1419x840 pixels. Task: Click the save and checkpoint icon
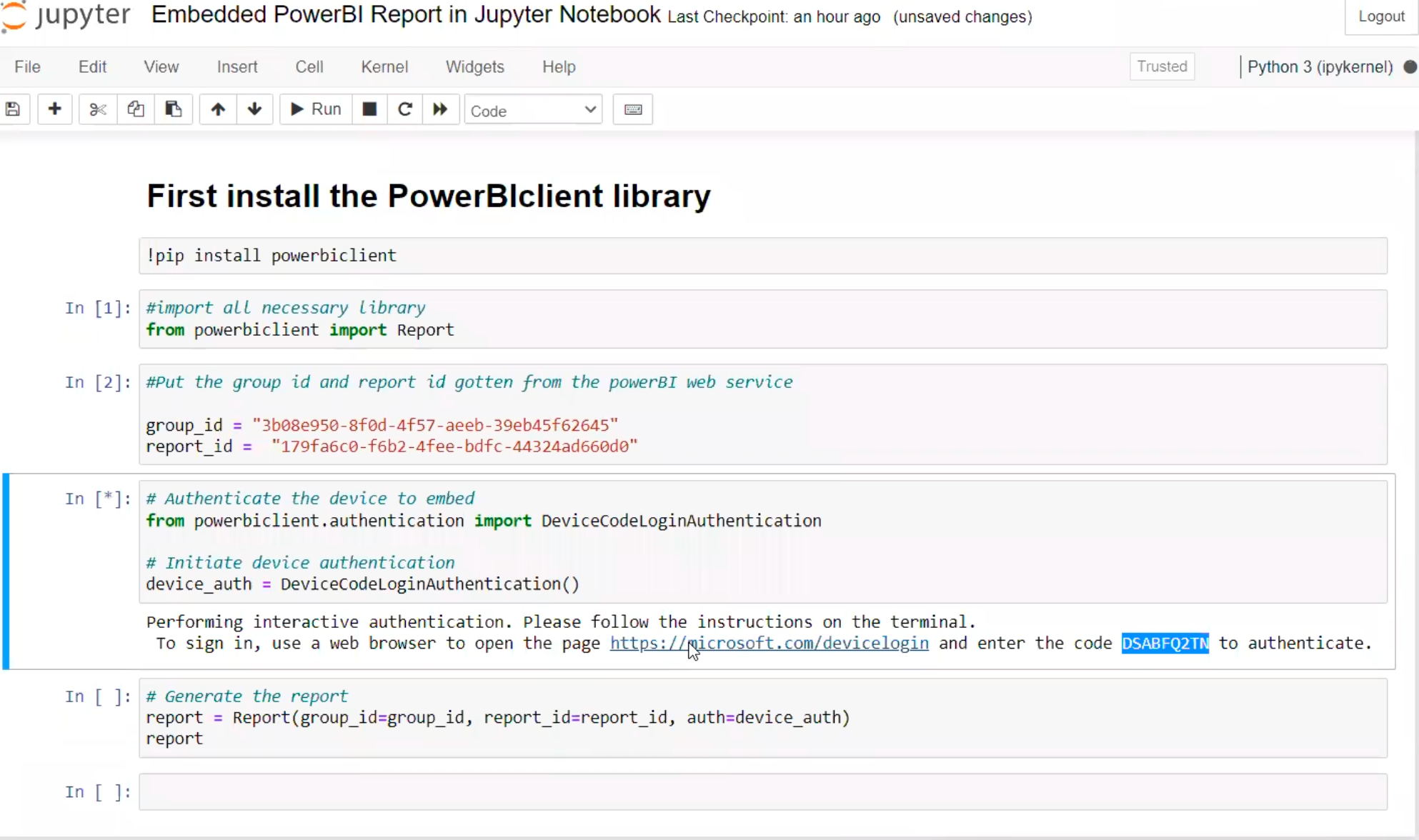click(13, 109)
